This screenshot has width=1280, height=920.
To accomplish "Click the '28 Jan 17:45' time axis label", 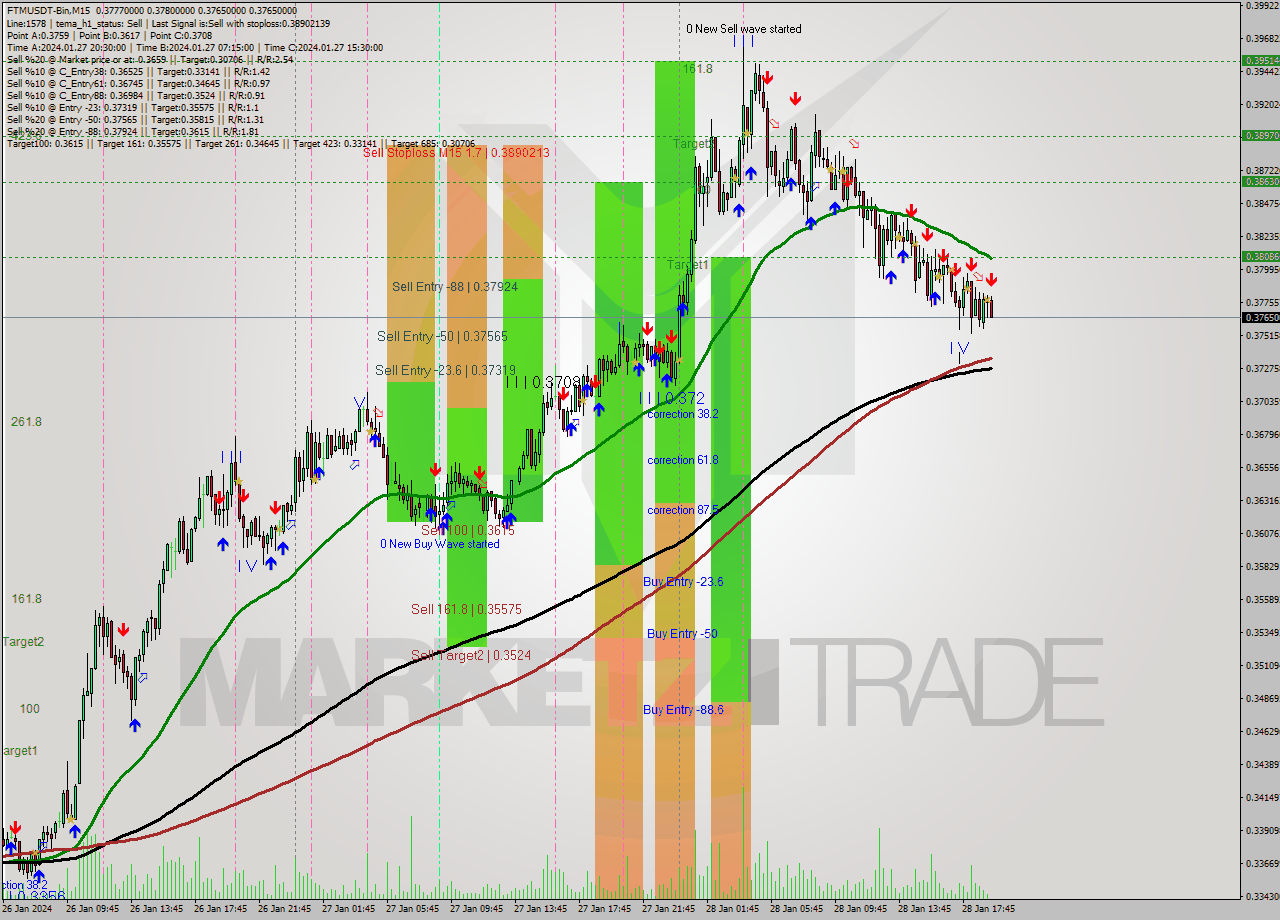I will pyautogui.click(x=988, y=910).
